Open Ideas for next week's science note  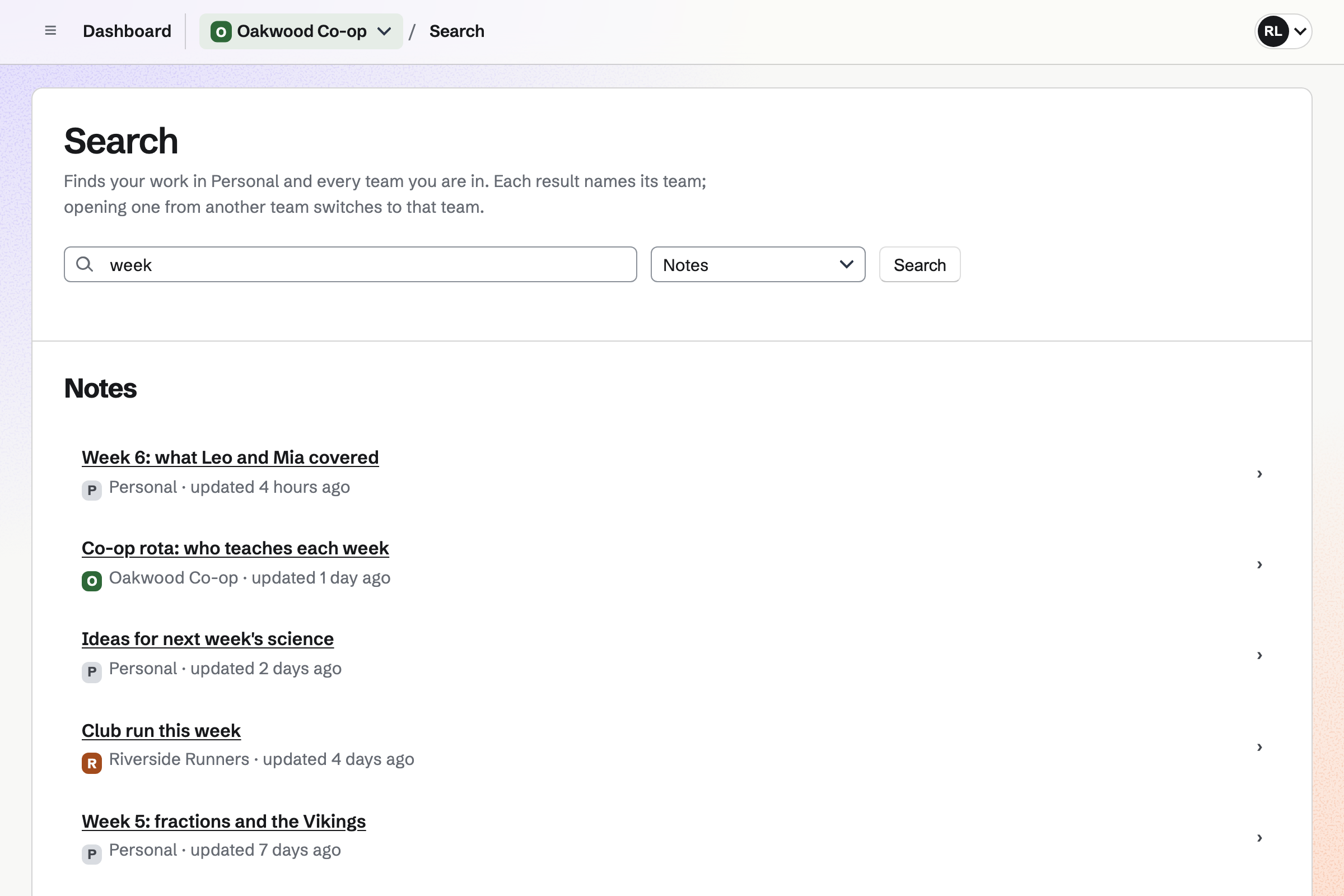pyautogui.click(x=207, y=639)
